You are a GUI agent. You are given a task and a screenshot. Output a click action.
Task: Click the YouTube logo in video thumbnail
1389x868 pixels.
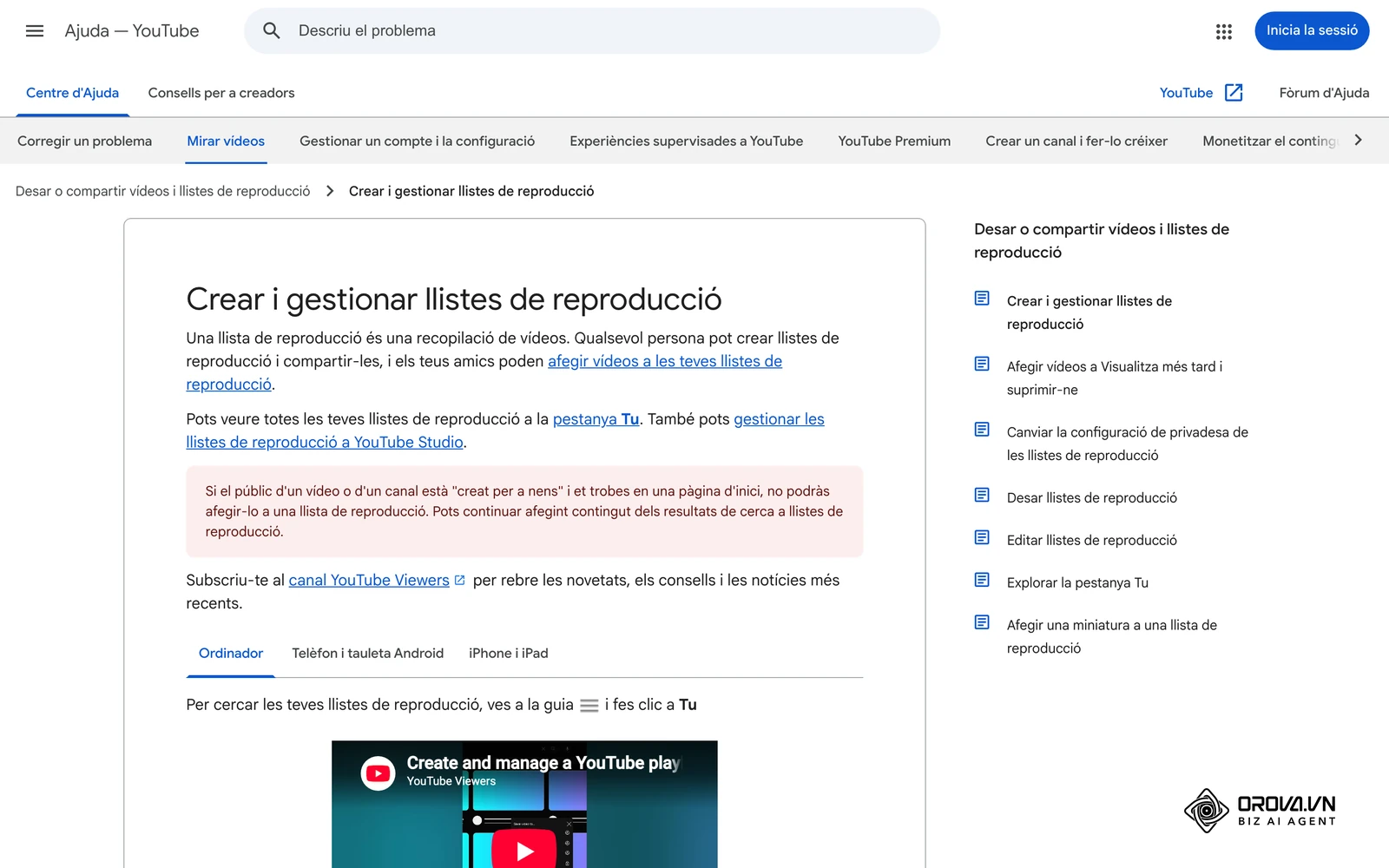[379, 773]
